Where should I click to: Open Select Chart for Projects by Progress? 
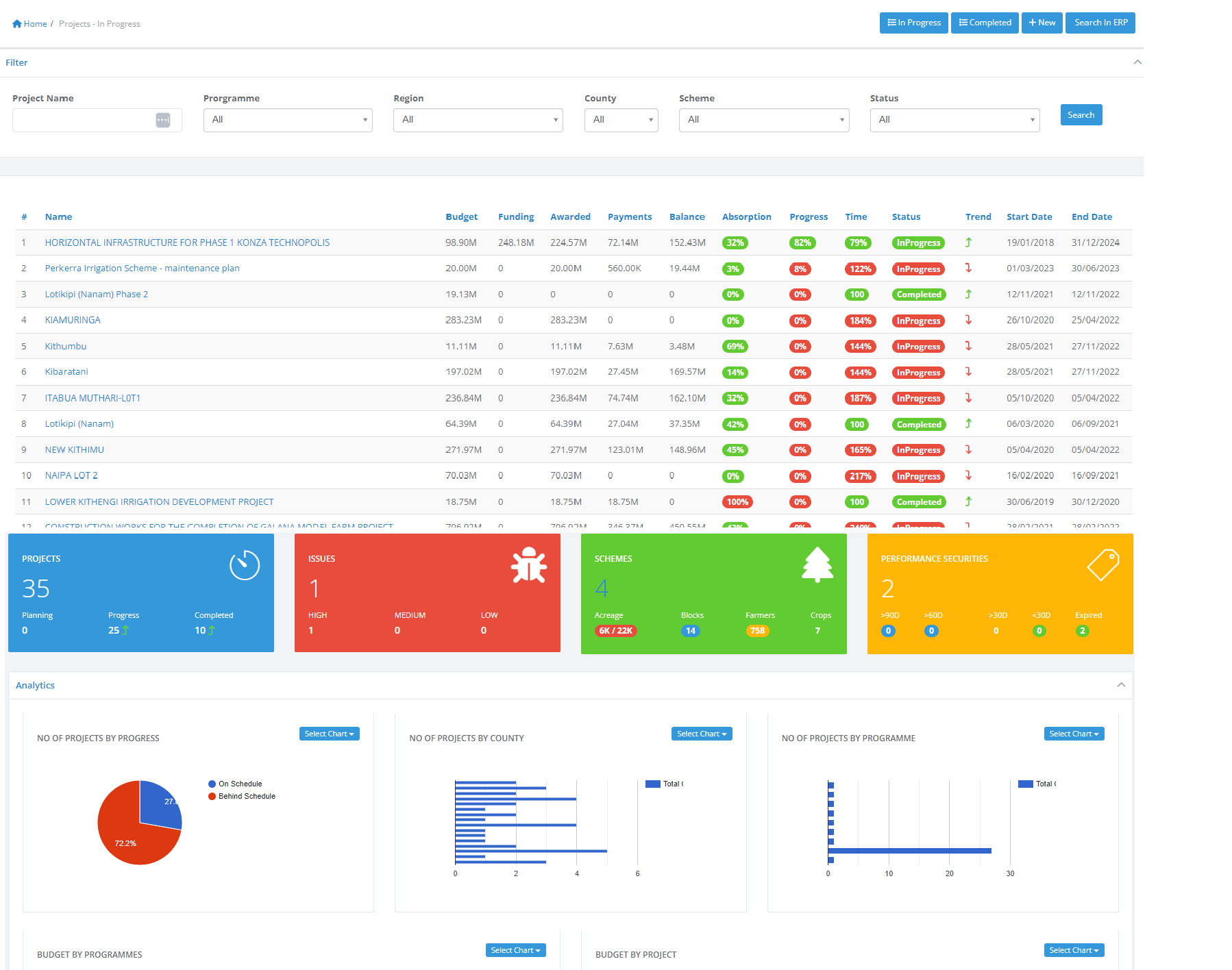329,734
